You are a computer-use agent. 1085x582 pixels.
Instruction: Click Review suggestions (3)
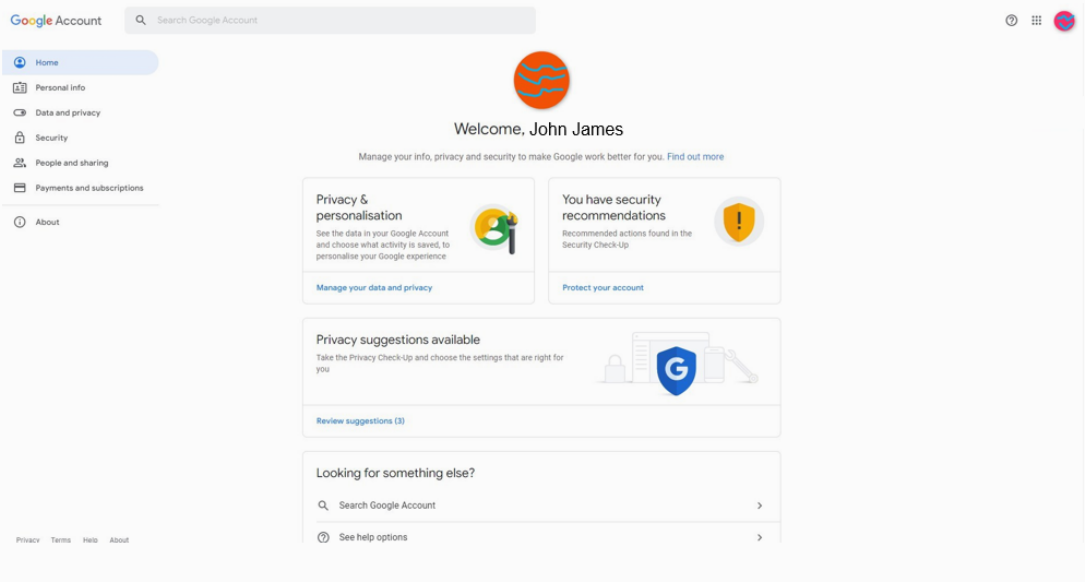pyautogui.click(x=361, y=421)
